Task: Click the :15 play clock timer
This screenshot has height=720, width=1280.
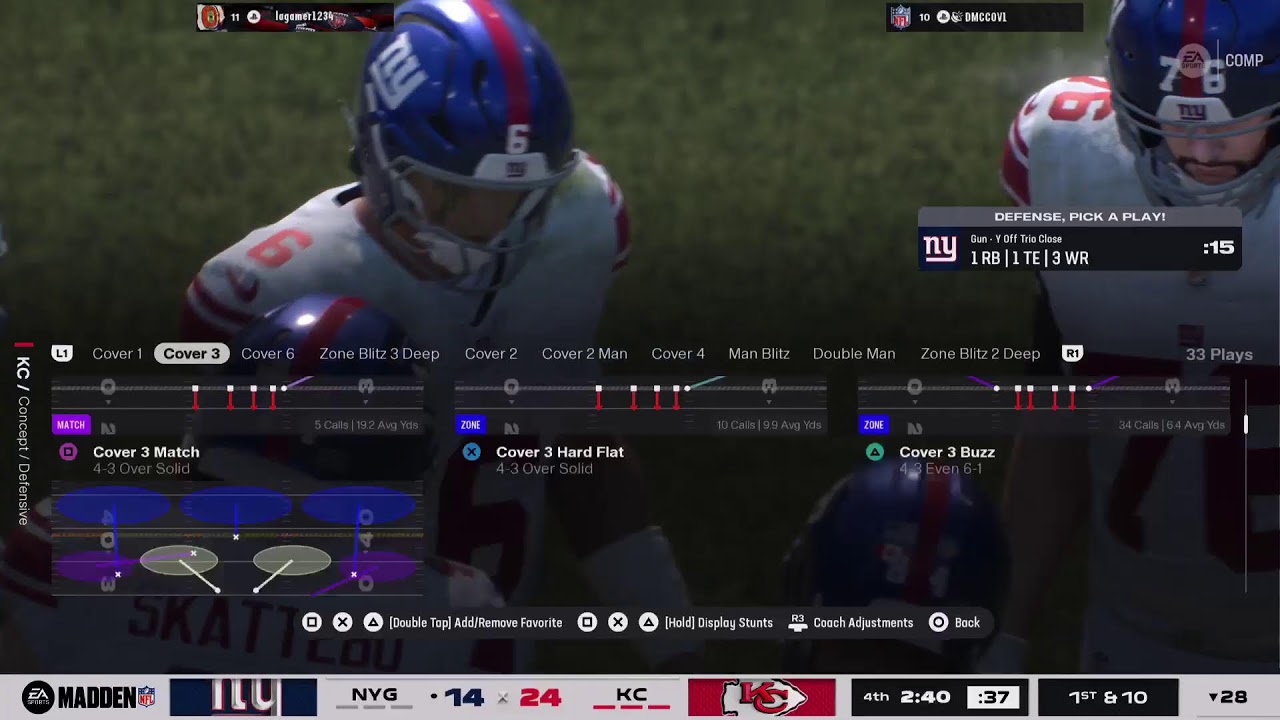Action: (x=1218, y=248)
